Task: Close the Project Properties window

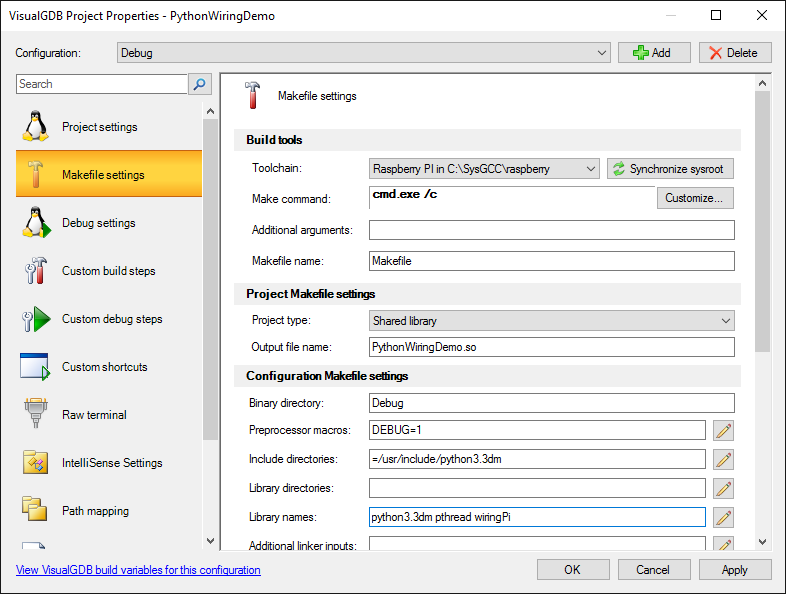Action: (x=762, y=15)
